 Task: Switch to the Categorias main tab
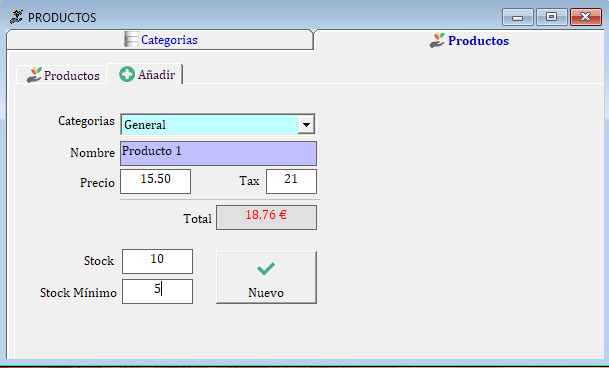coord(160,40)
